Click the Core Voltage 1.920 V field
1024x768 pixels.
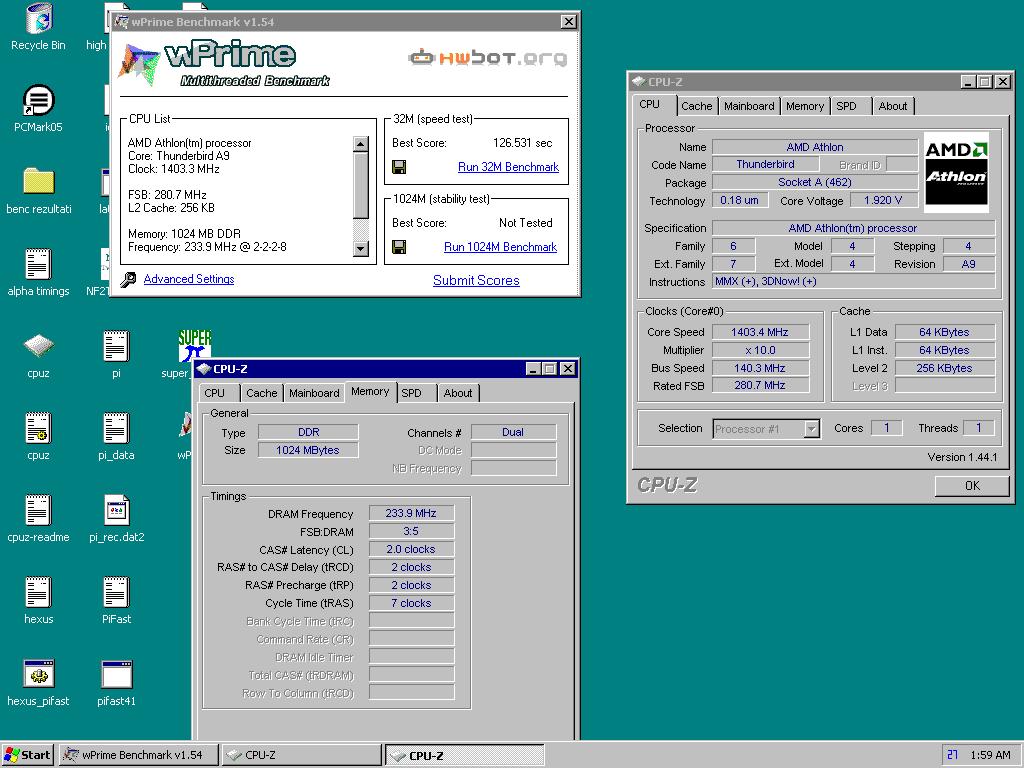tap(883, 200)
